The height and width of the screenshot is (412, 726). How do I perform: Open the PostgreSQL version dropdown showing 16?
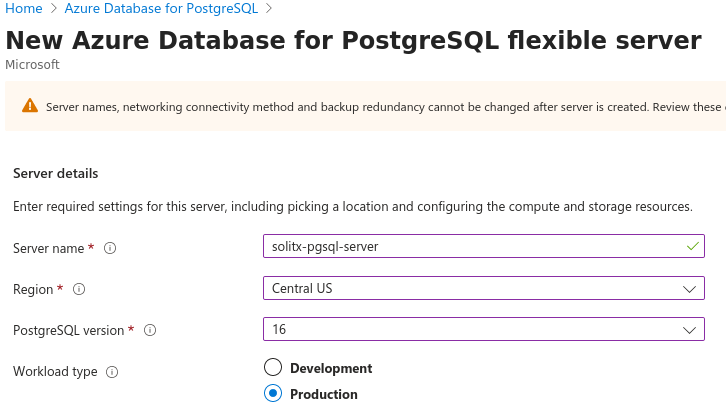coord(484,329)
